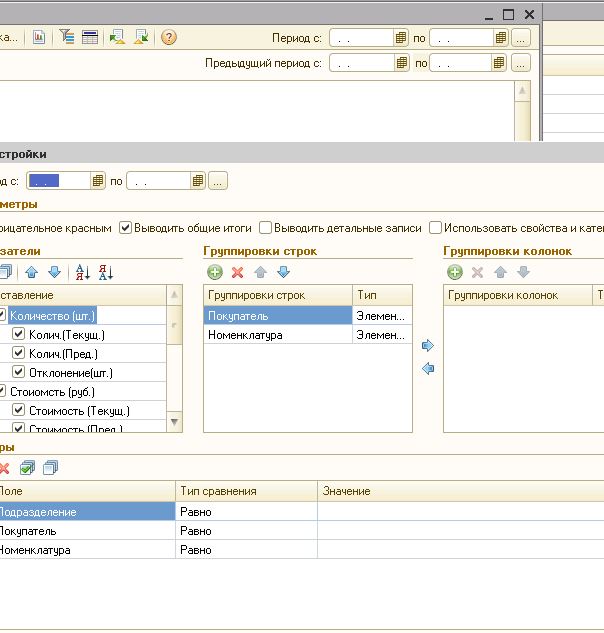Select 'Номенклатура' row in row groupings
The image size is (604, 633).
coord(245,335)
